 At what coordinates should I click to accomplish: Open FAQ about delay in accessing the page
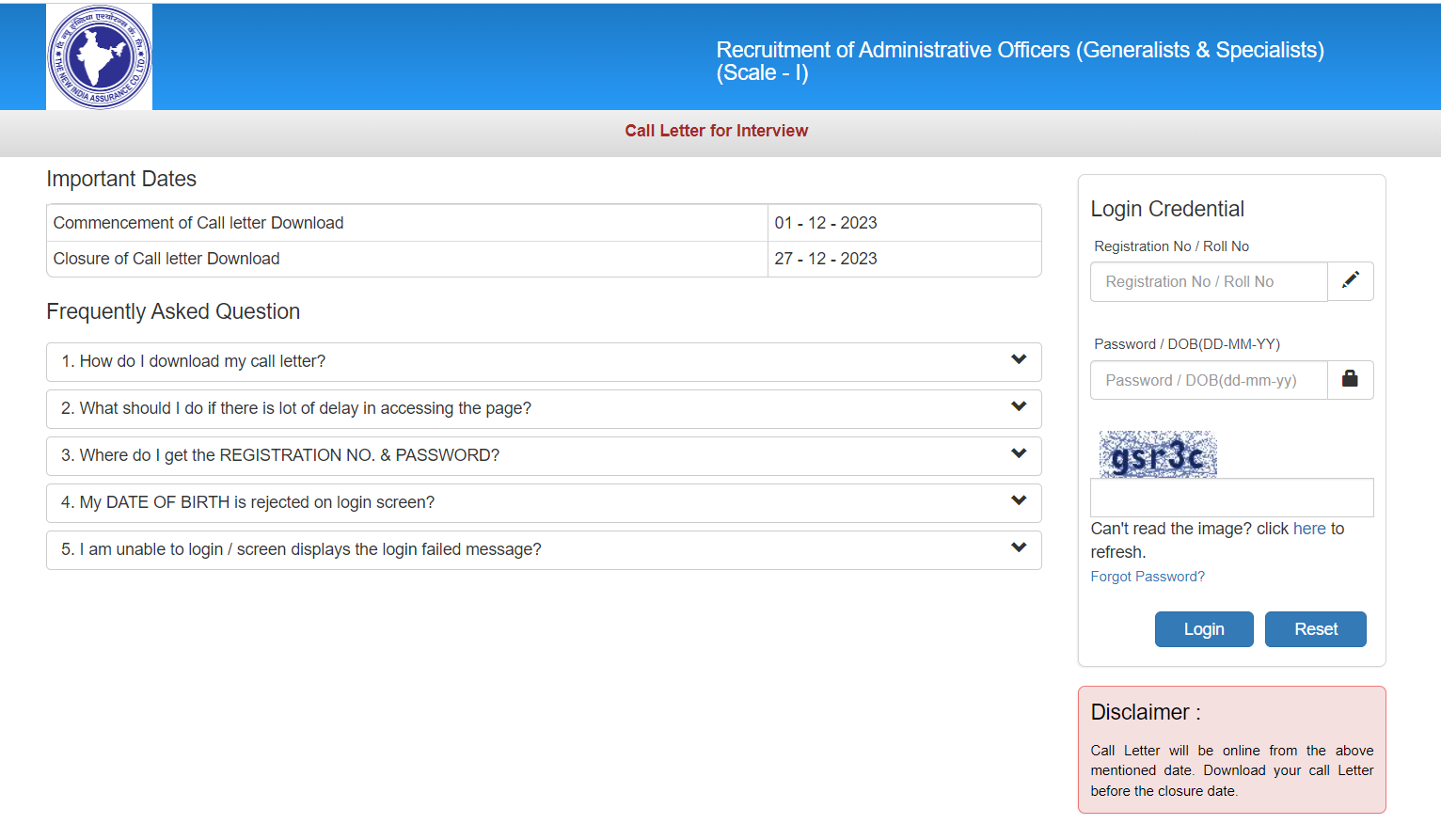pyautogui.click(x=296, y=409)
